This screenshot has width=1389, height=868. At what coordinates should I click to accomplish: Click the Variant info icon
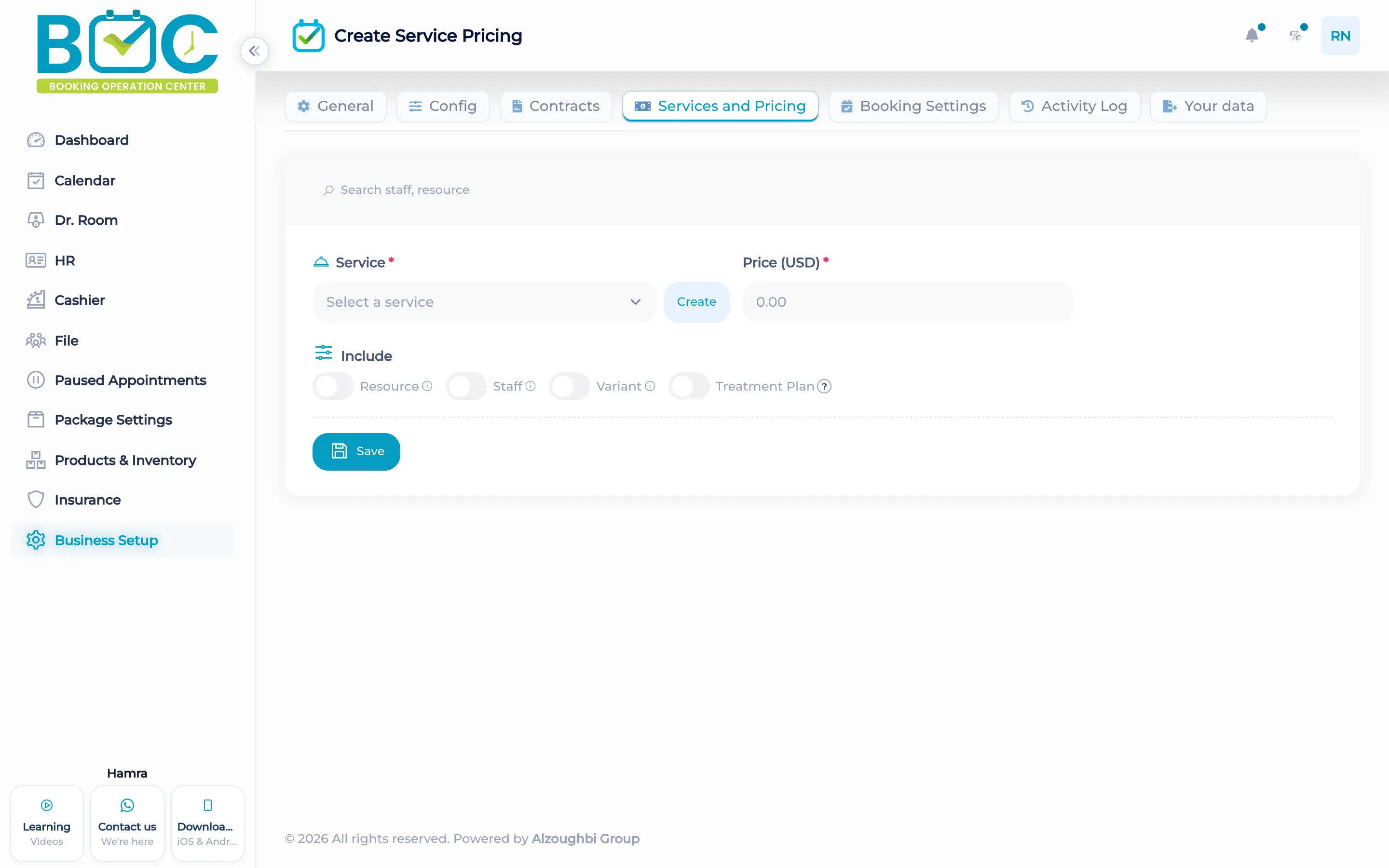[x=650, y=386]
